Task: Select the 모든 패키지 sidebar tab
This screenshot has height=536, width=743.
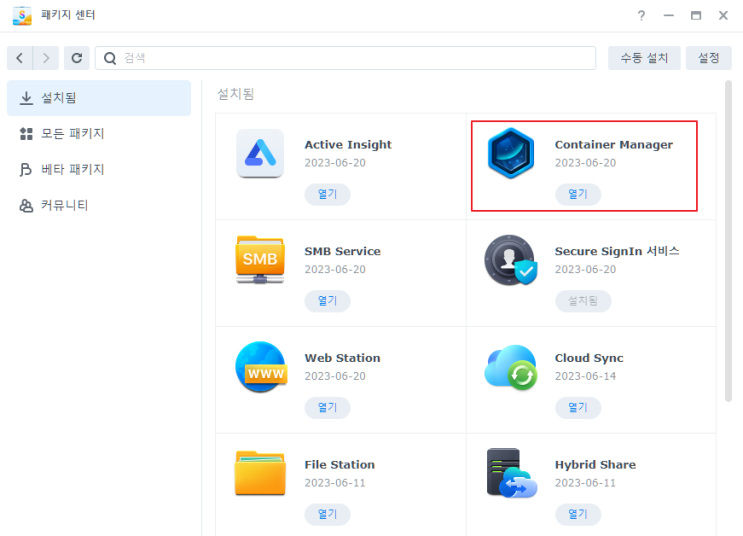Action: pyautogui.click(x=99, y=134)
